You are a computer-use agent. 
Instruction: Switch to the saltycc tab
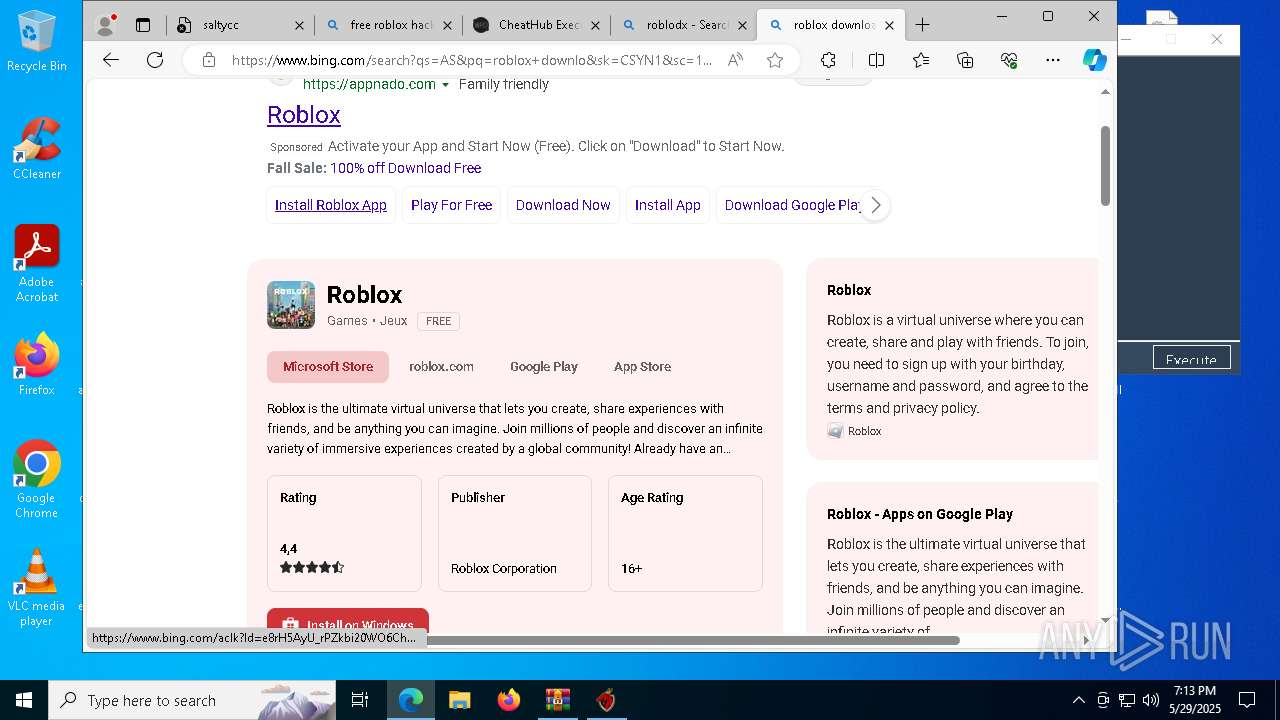[x=240, y=25]
